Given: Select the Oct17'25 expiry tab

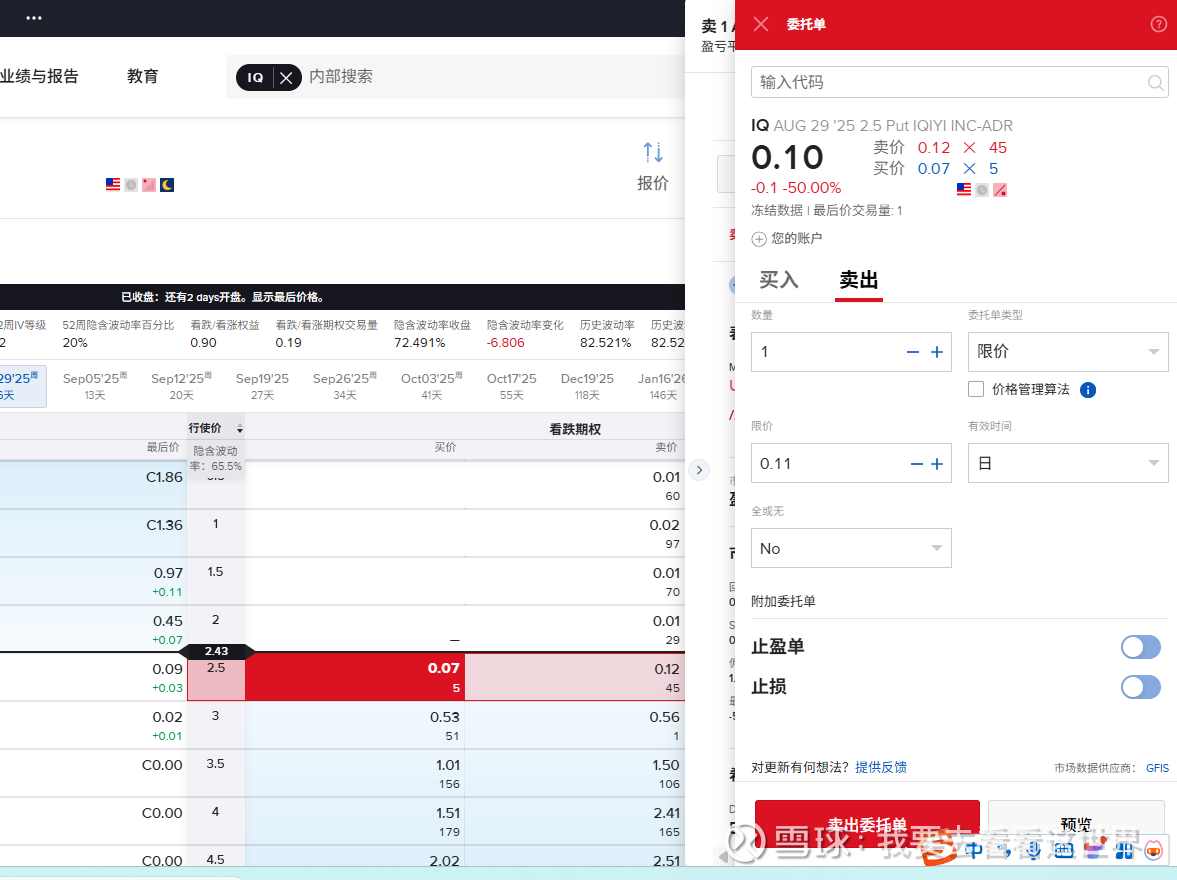Looking at the screenshot, I should (x=511, y=386).
